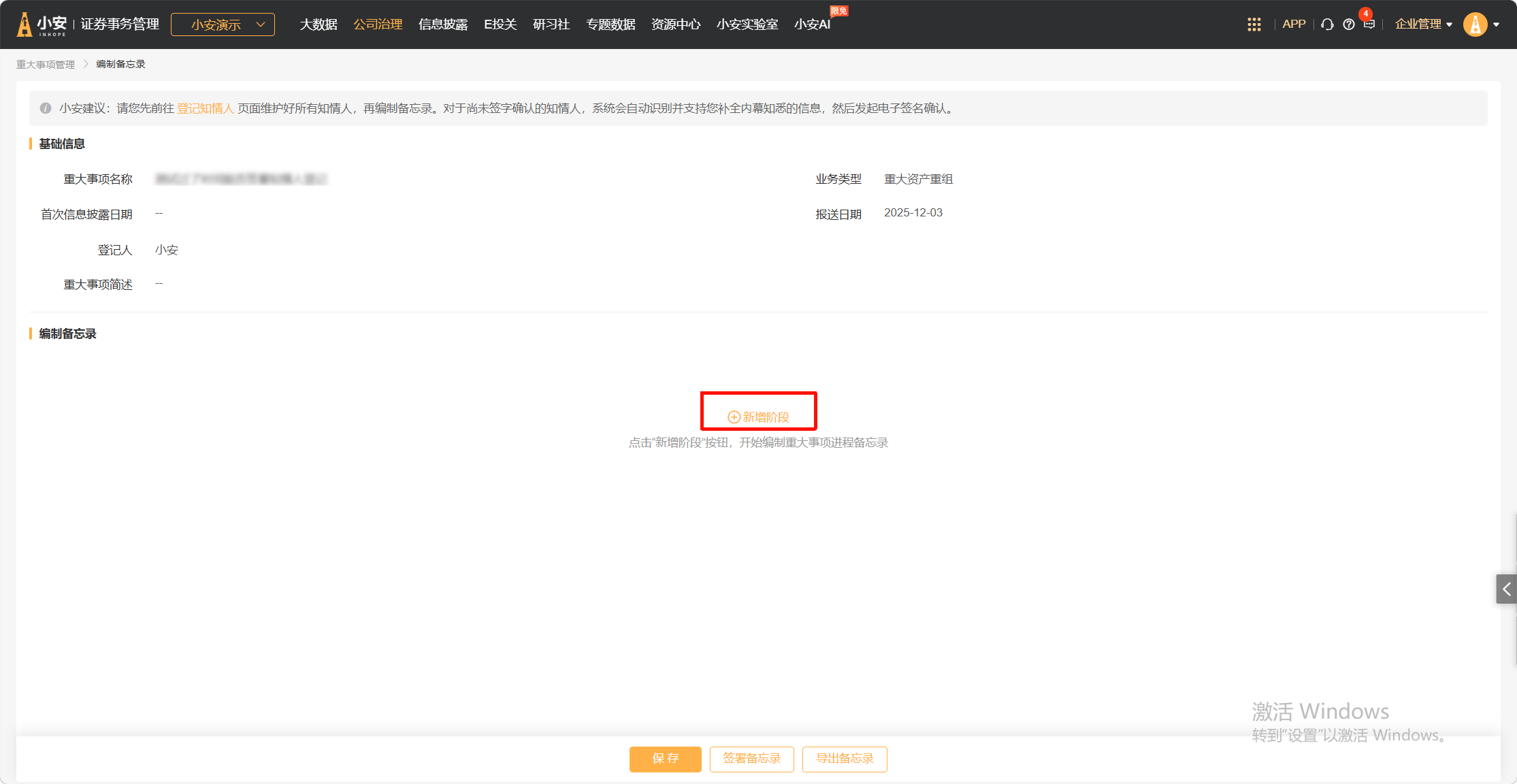The width and height of the screenshot is (1517, 784).
Task: Click the 小安 logo at top left
Action: [42, 24]
